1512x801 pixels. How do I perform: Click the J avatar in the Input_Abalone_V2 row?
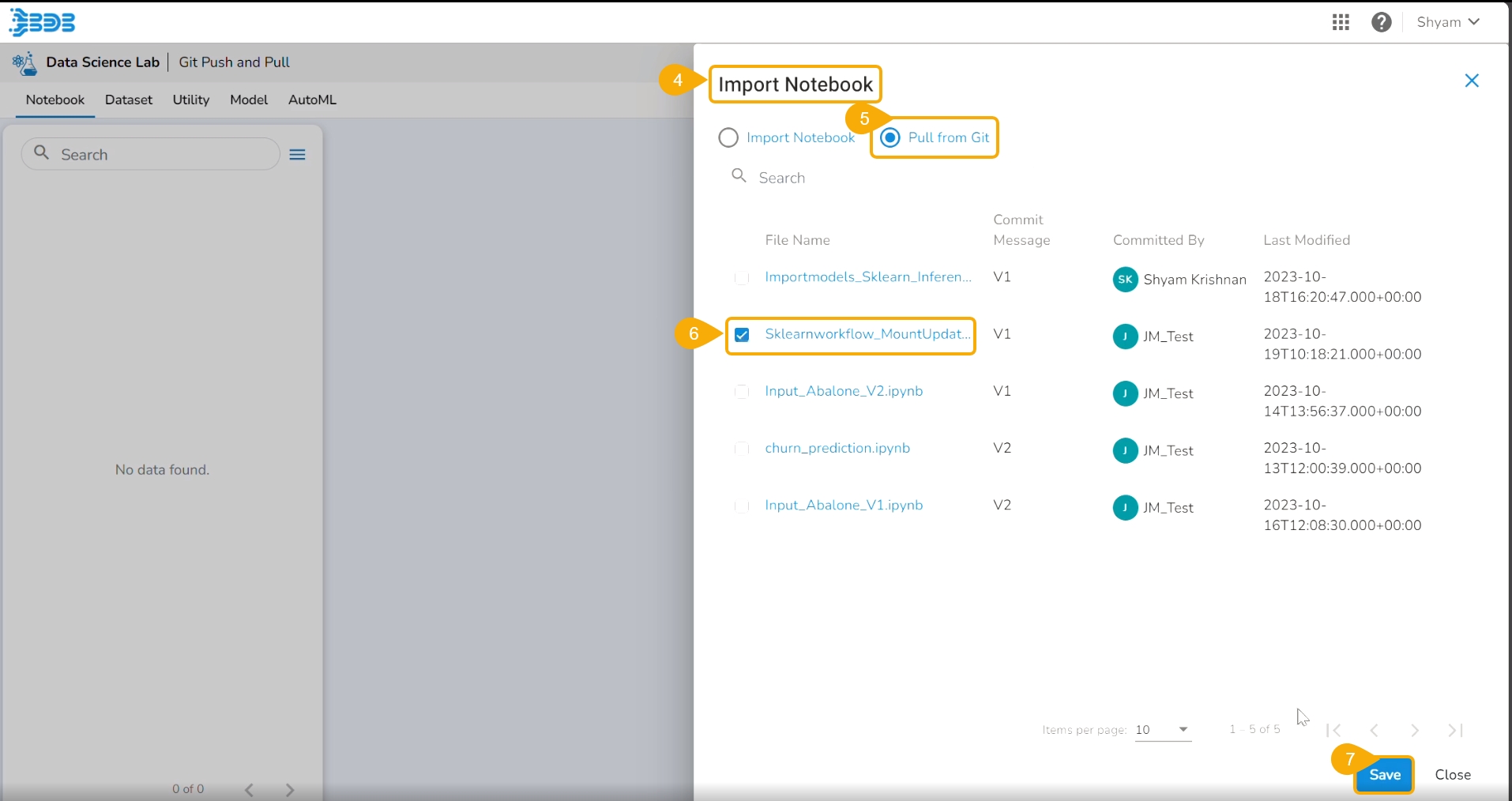1125,393
